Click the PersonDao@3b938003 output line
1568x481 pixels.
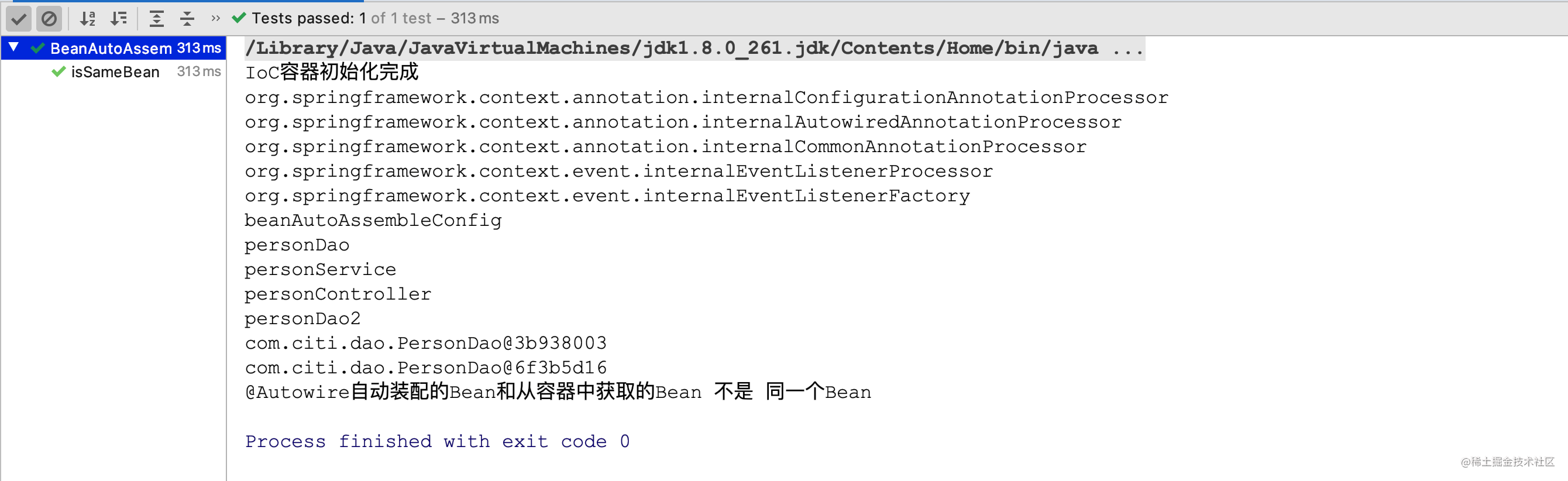tap(425, 343)
